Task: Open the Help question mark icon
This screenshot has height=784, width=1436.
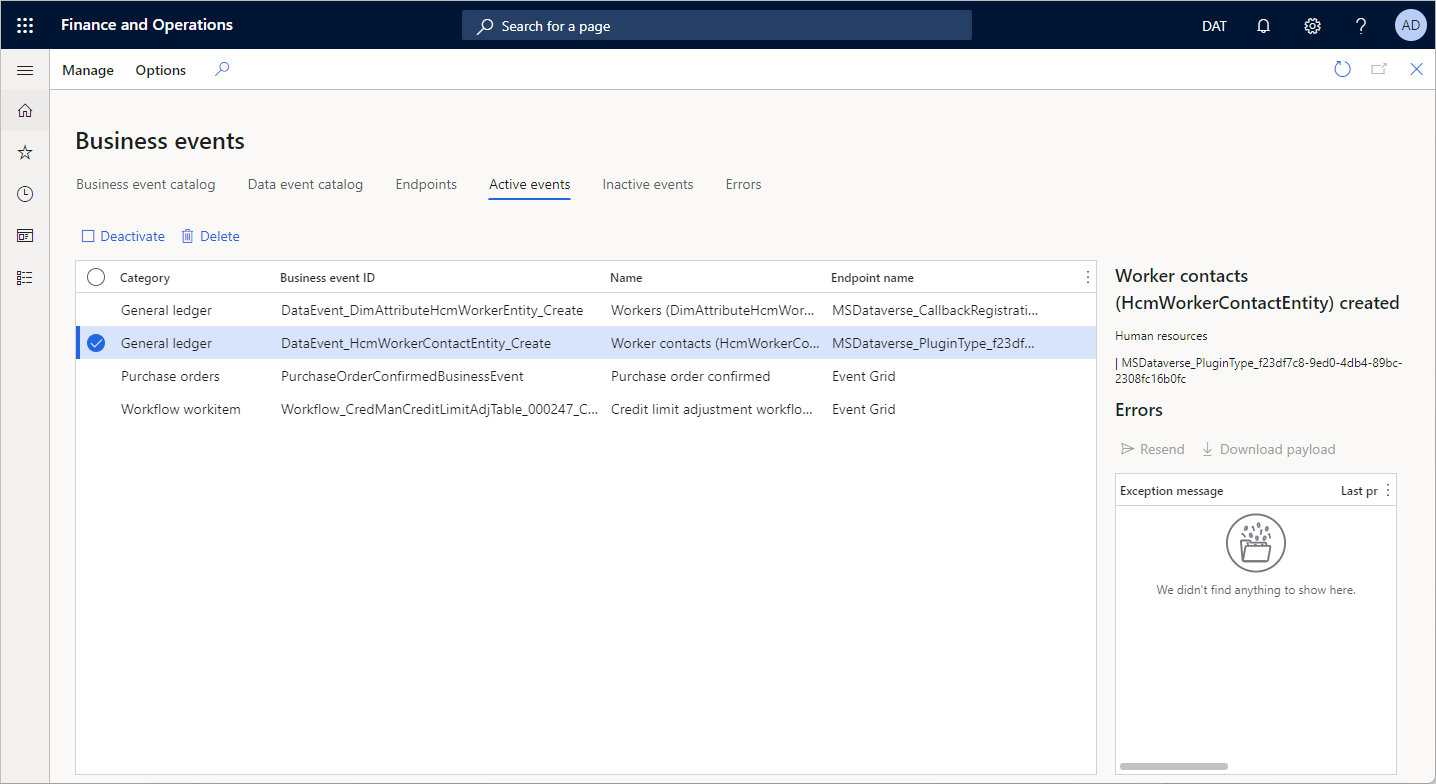Action: 1361,25
